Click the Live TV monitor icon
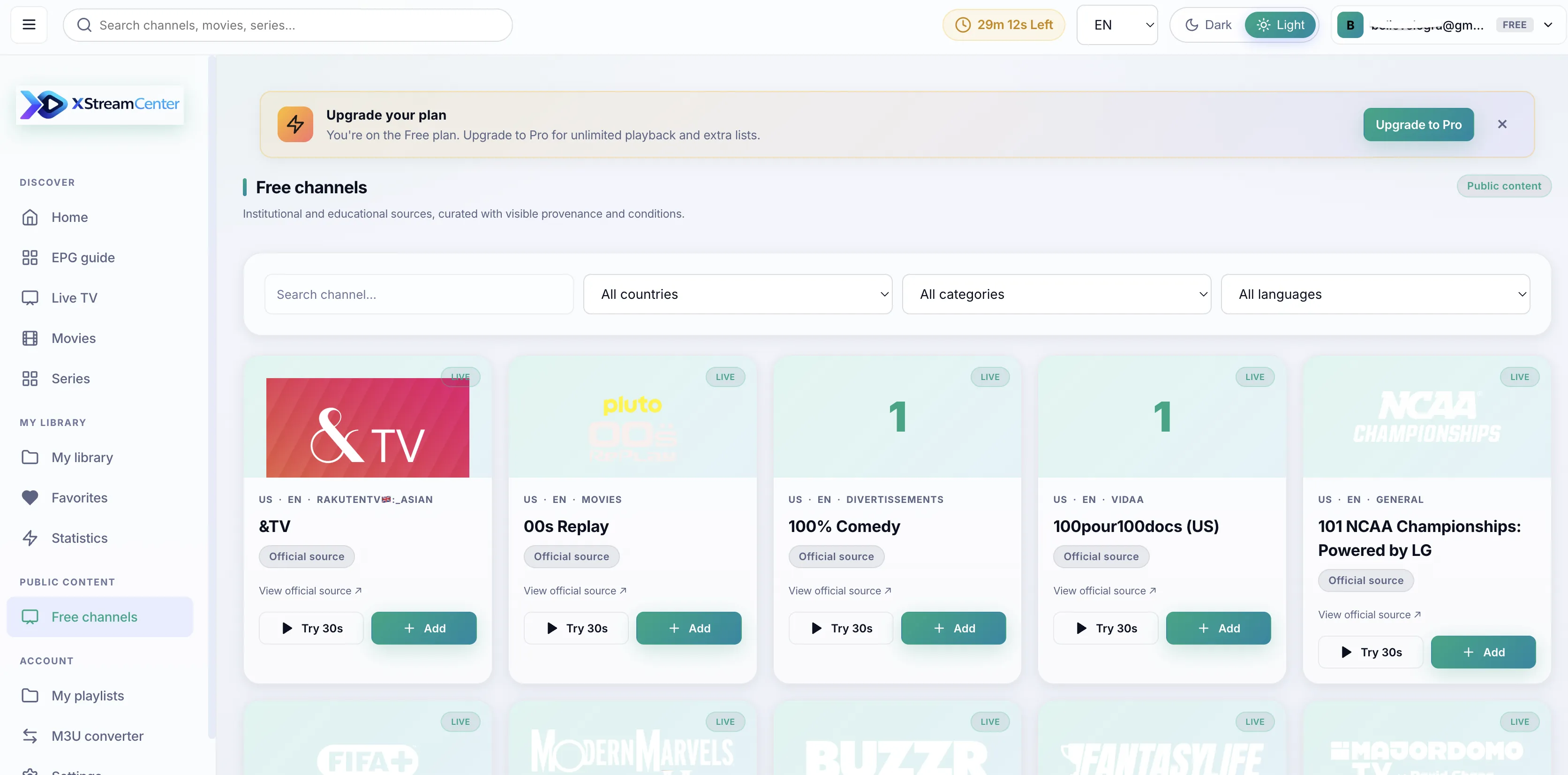 [x=30, y=298]
